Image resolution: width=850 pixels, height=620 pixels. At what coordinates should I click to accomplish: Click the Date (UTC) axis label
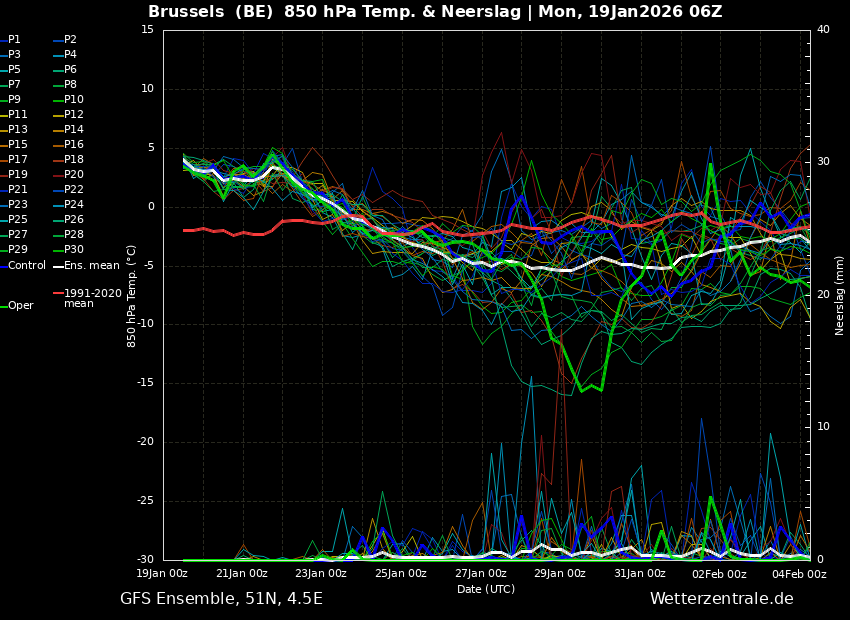(x=486, y=589)
